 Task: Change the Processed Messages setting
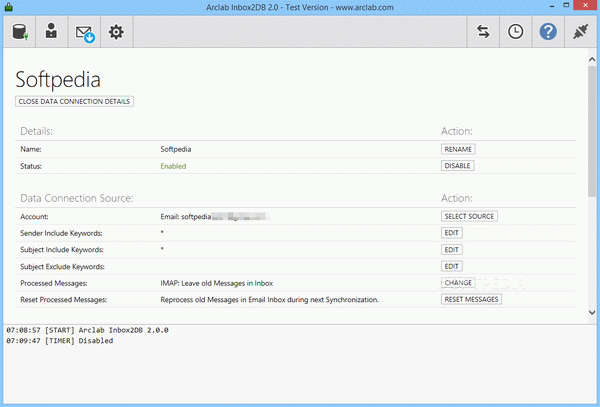(x=458, y=283)
